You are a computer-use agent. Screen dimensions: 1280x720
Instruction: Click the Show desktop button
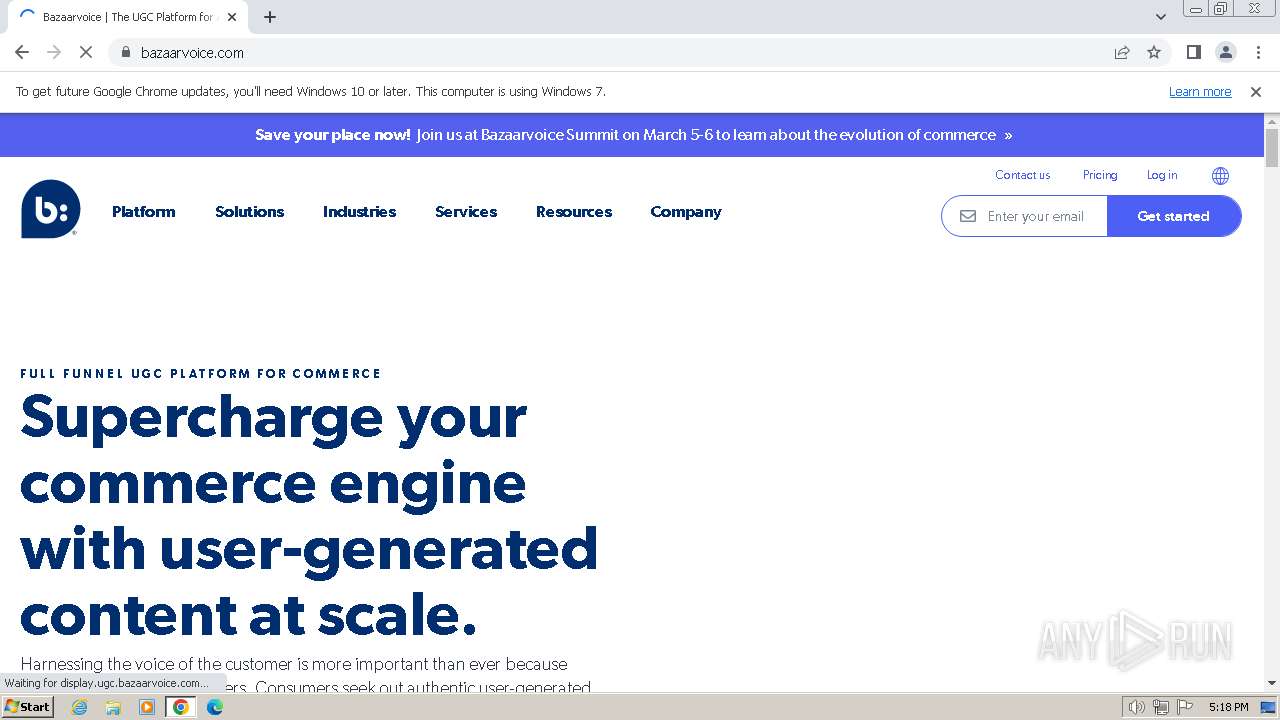click(x=1269, y=707)
